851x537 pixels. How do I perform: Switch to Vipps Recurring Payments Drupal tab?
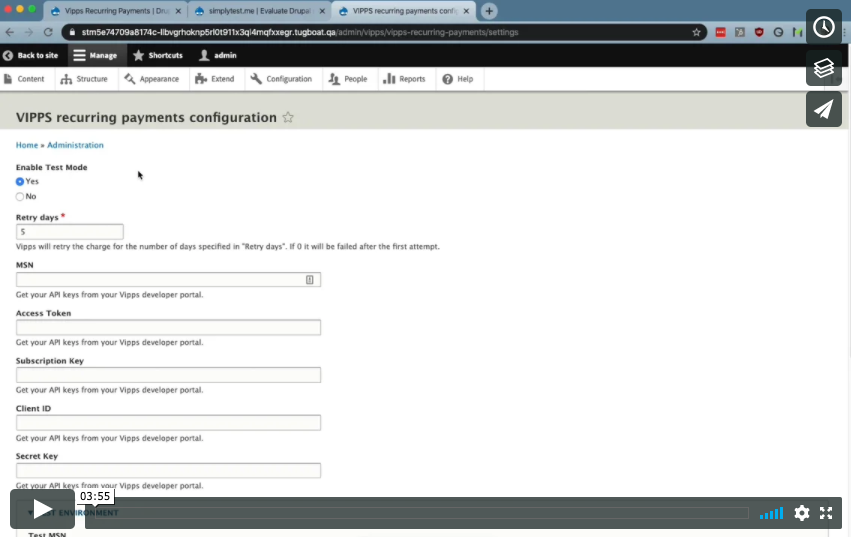116,11
